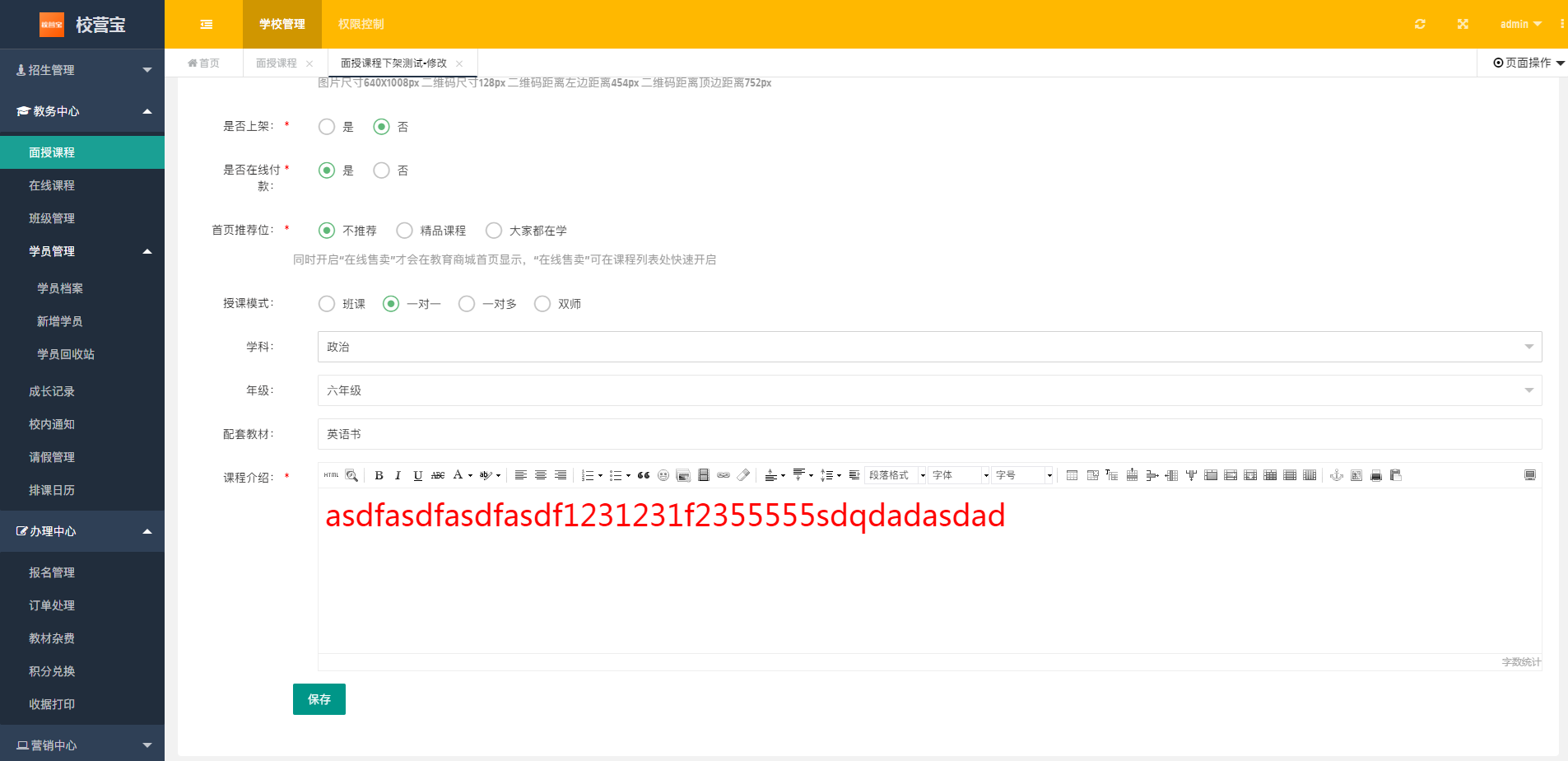Click the refresh icon in the top bar

[1420, 24]
